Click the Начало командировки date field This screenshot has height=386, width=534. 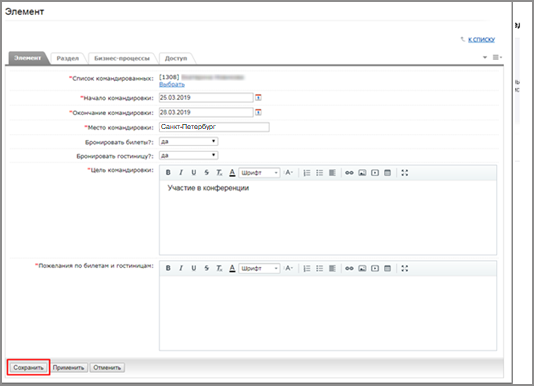[206, 98]
